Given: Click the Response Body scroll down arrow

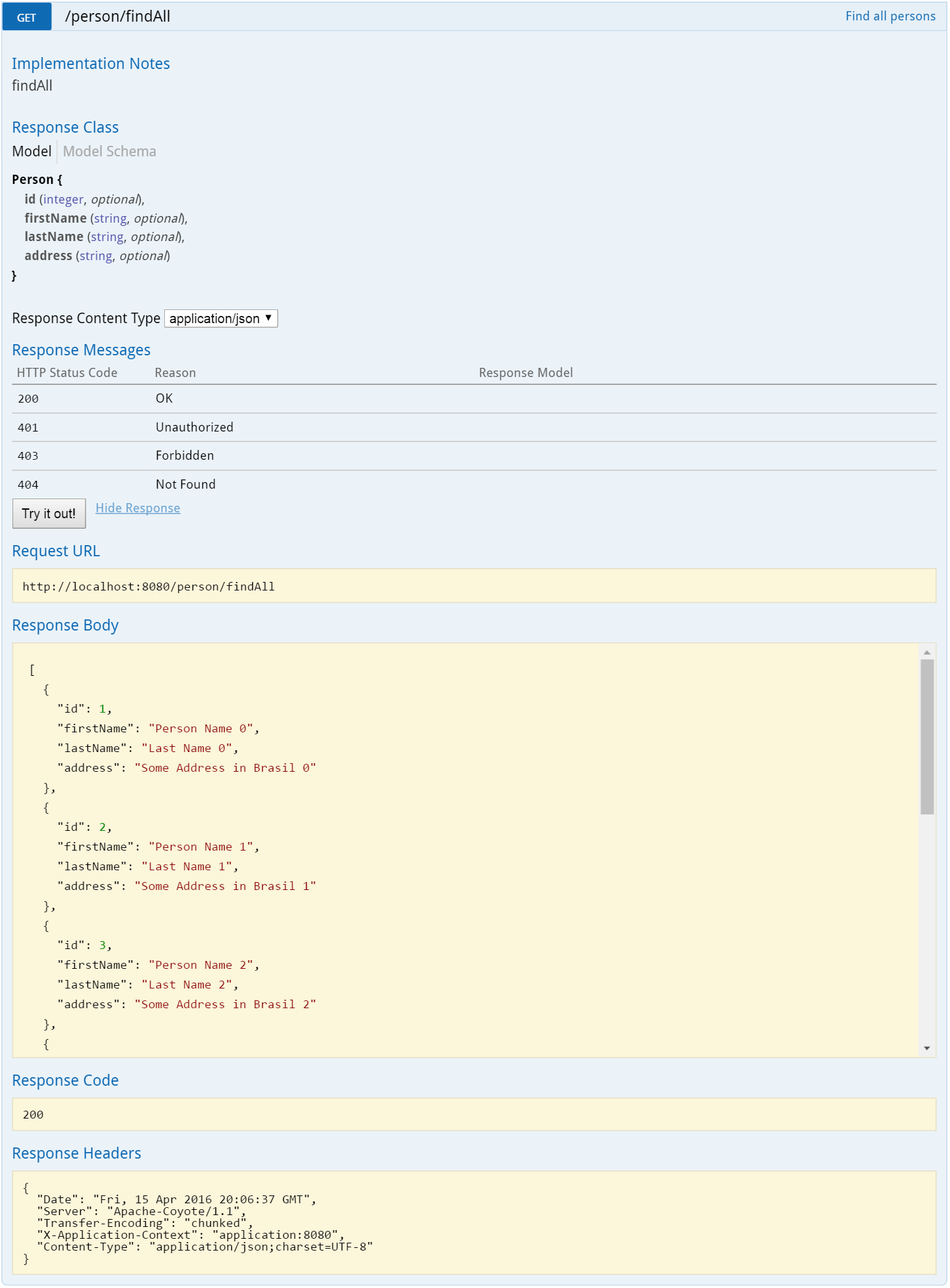Looking at the screenshot, I should [x=926, y=1048].
